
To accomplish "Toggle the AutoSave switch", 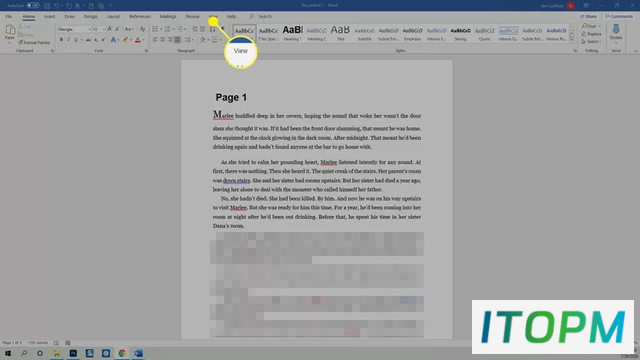I will [33, 6].
